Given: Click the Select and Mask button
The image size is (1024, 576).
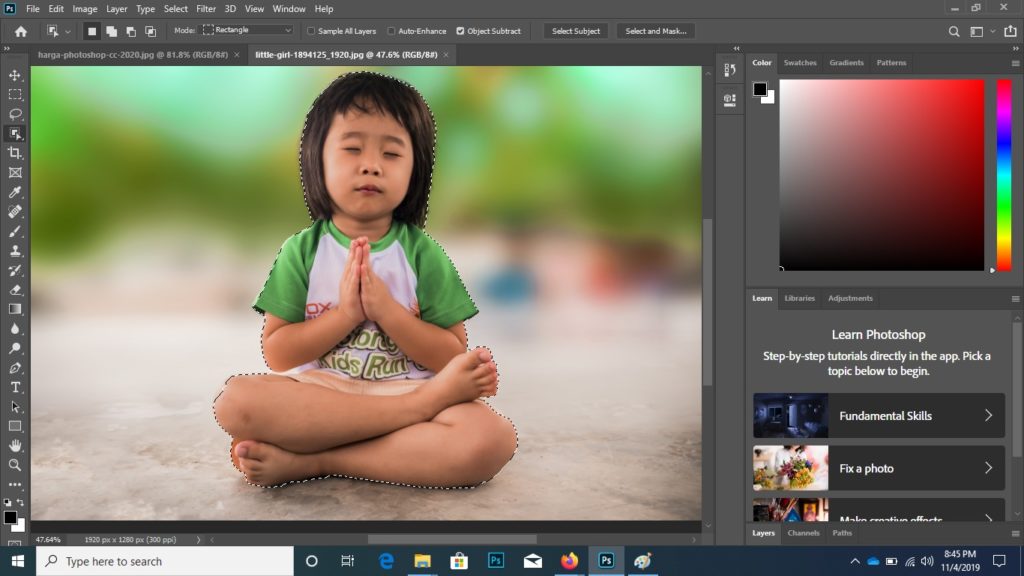Looking at the screenshot, I should 656,31.
